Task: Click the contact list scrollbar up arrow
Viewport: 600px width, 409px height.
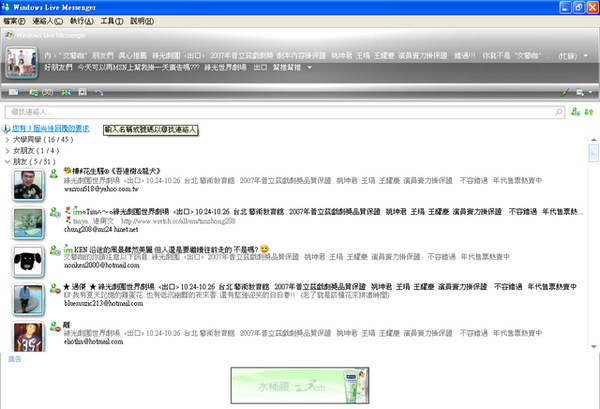Action: coord(593,140)
